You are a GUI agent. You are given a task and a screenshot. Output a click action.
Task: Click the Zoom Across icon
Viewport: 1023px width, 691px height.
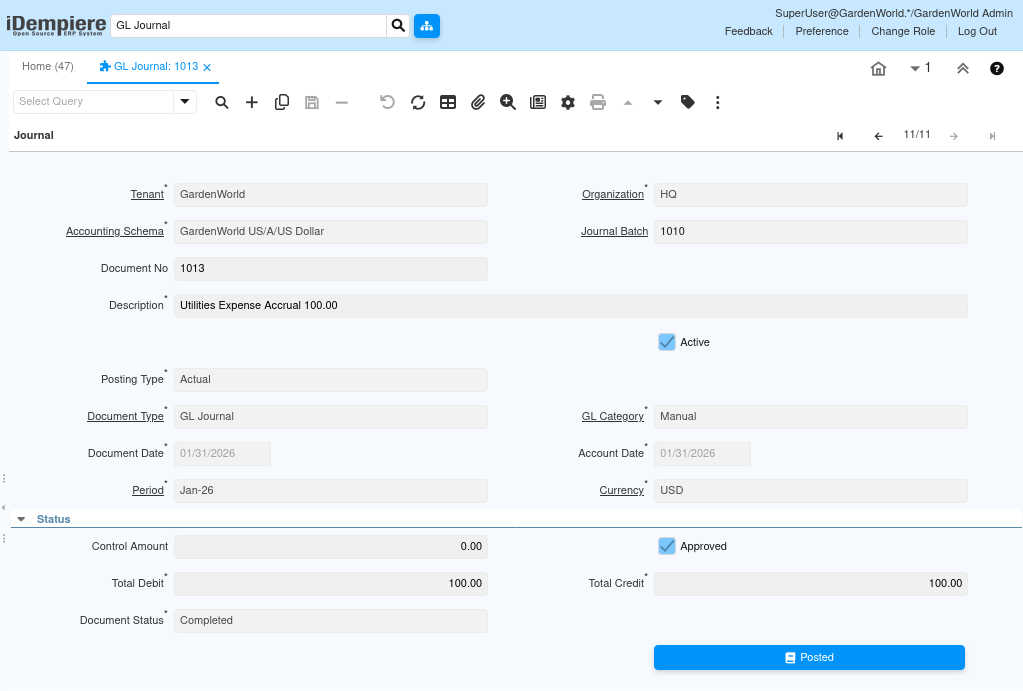pyautogui.click(x=508, y=102)
